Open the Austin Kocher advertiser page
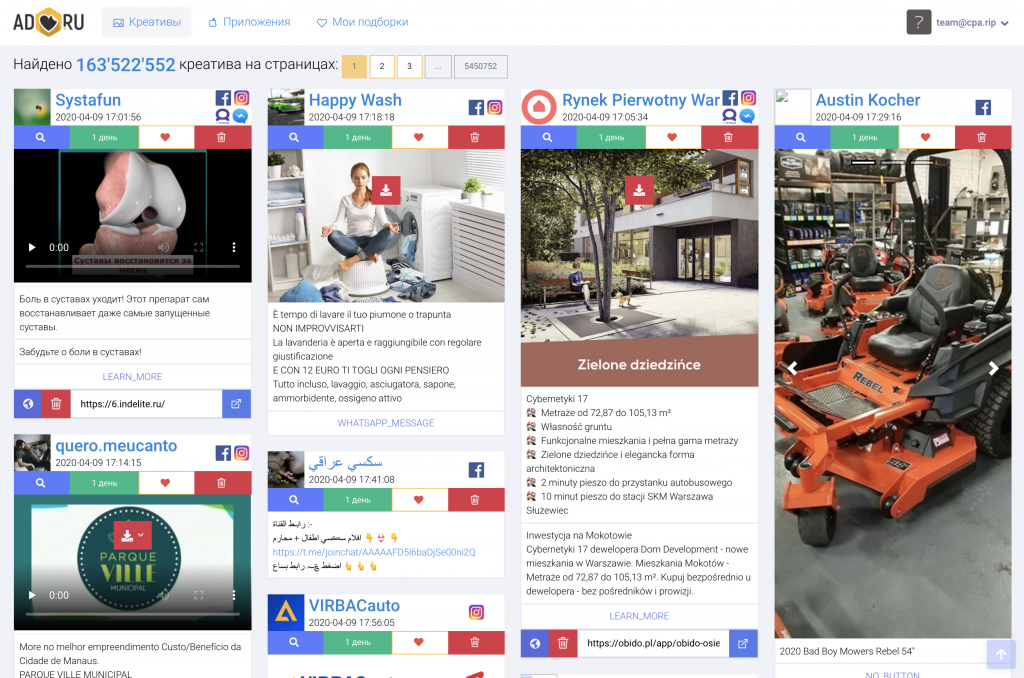Image resolution: width=1024 pixels, height=678 pixels. pos(868,100)
